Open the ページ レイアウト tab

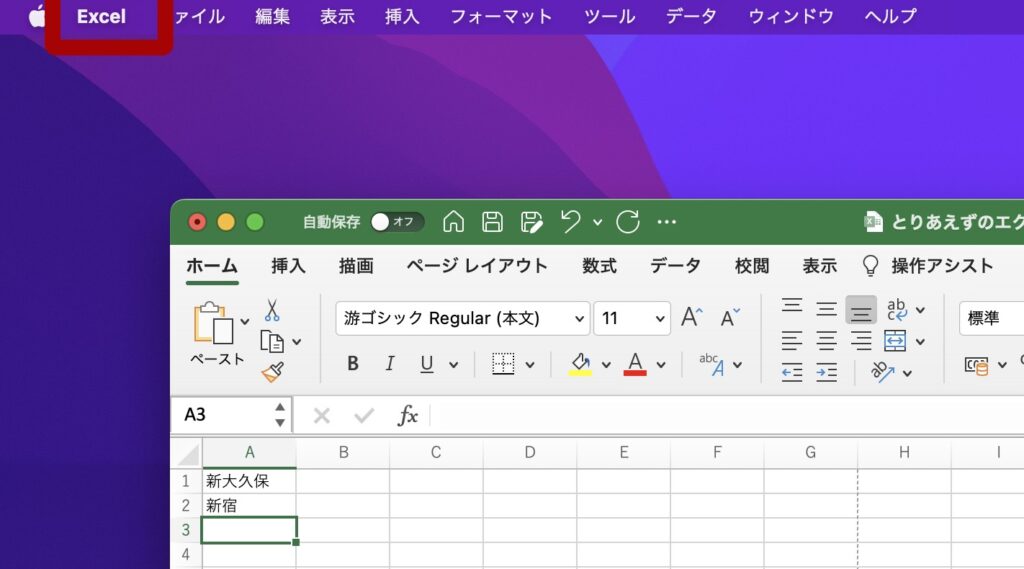point(477,266)
